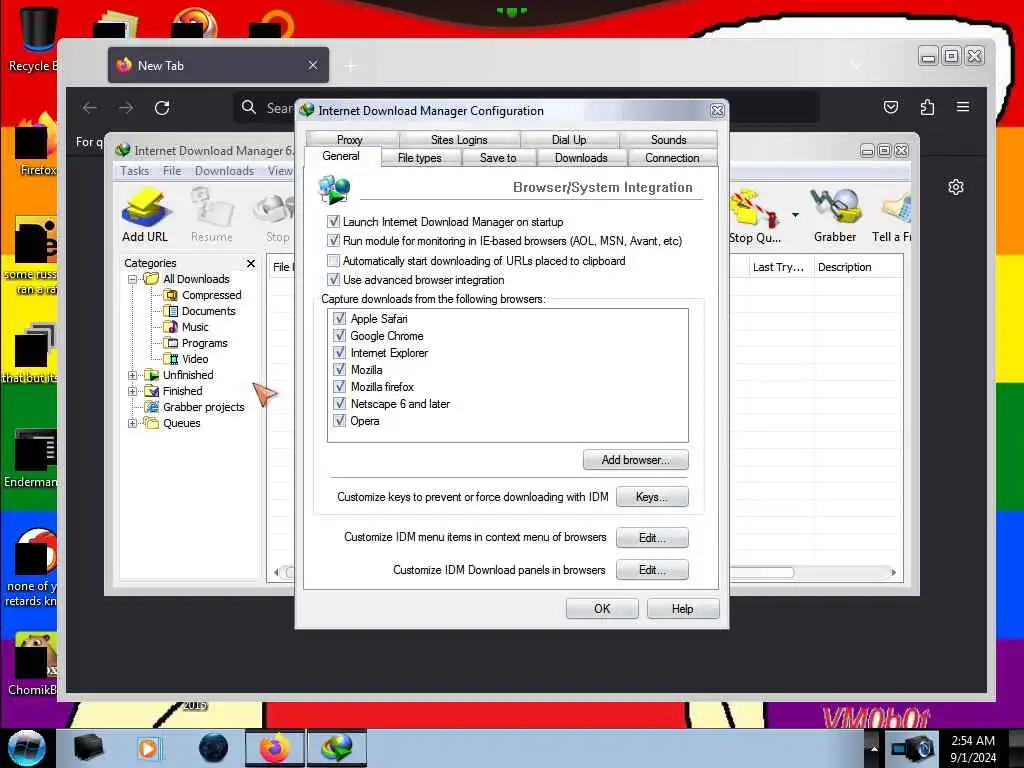This screenshot has width=1024, height=768.
Task: Click the IDM list horizontal scrollbar right arrow
Action: tap(893, 573)
